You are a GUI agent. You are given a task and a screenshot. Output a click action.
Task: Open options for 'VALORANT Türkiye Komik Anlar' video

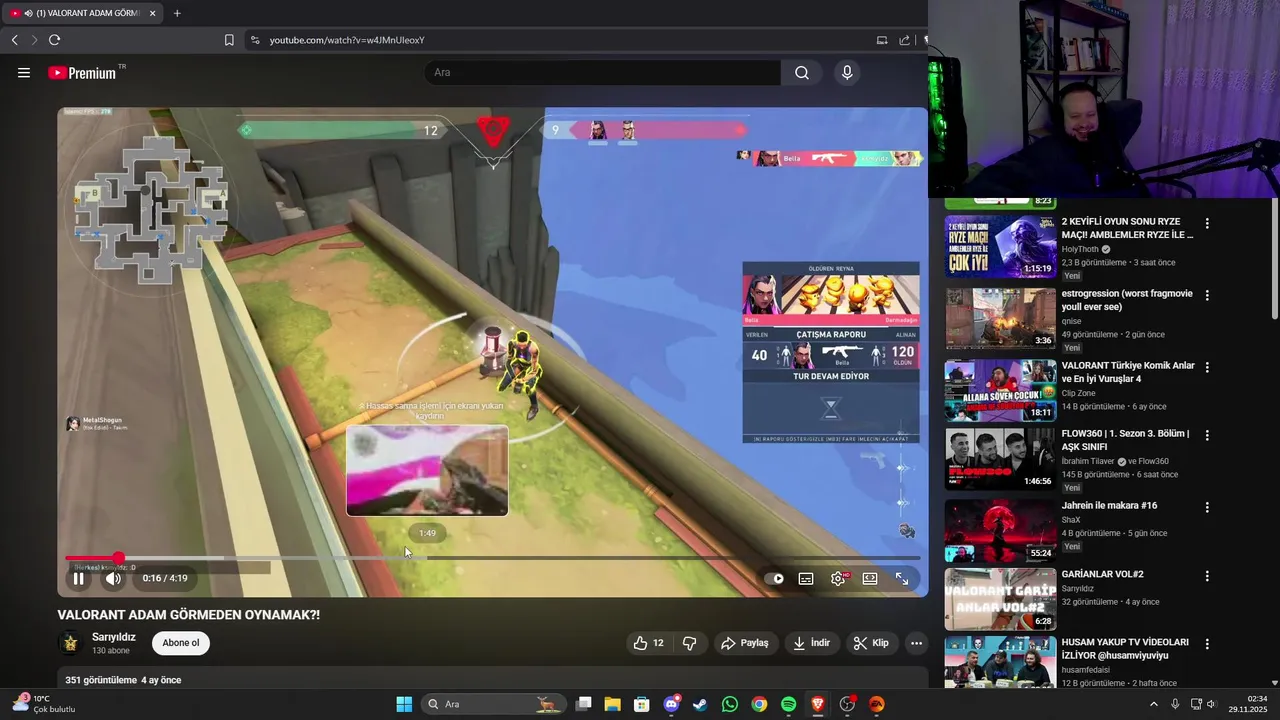1207,368
